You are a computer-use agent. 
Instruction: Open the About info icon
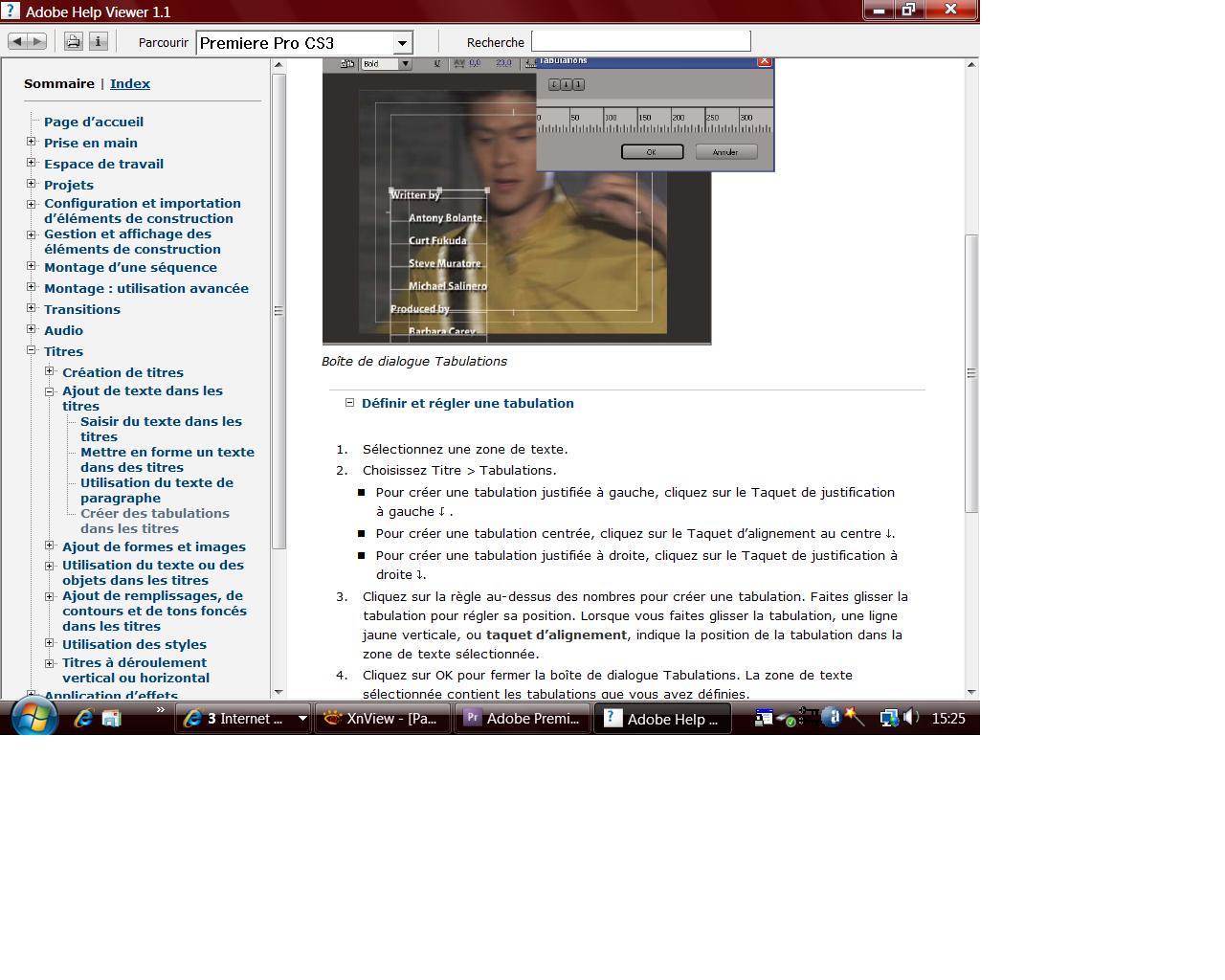(x=98, y=42)
